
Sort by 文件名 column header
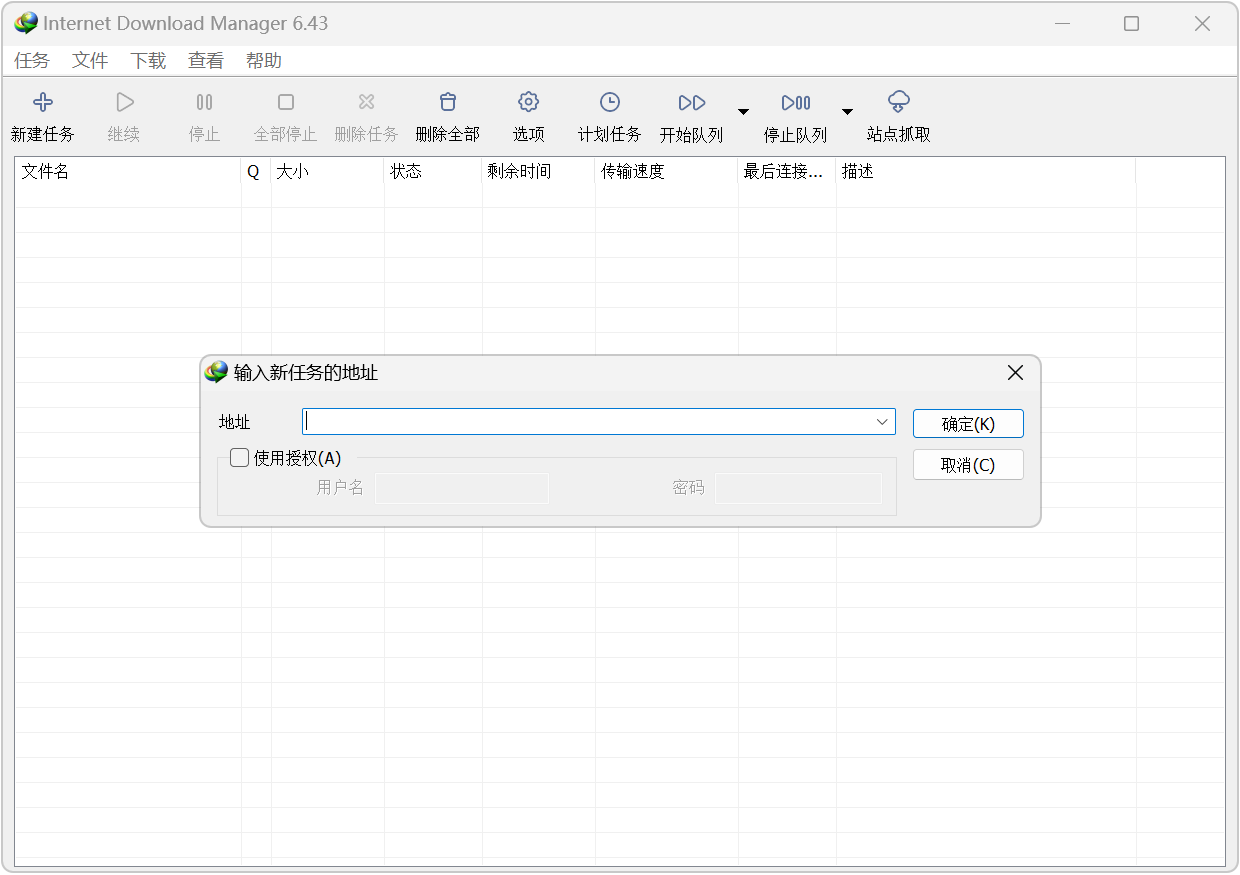(x=128, y=171)
